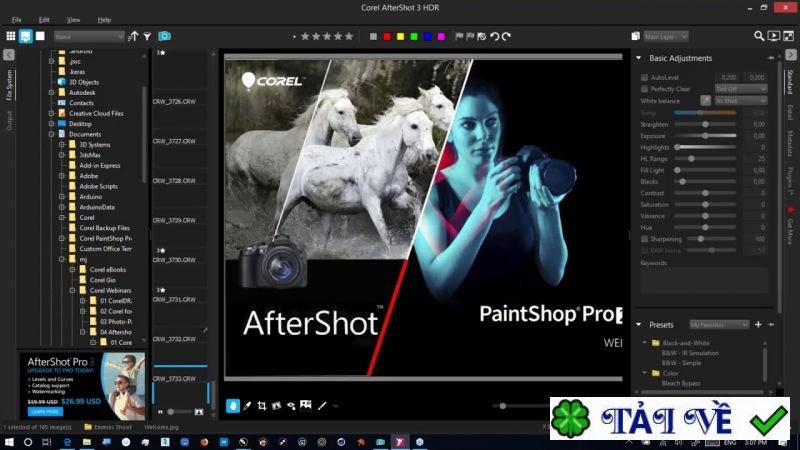Apply red color label

click(387, 36)
